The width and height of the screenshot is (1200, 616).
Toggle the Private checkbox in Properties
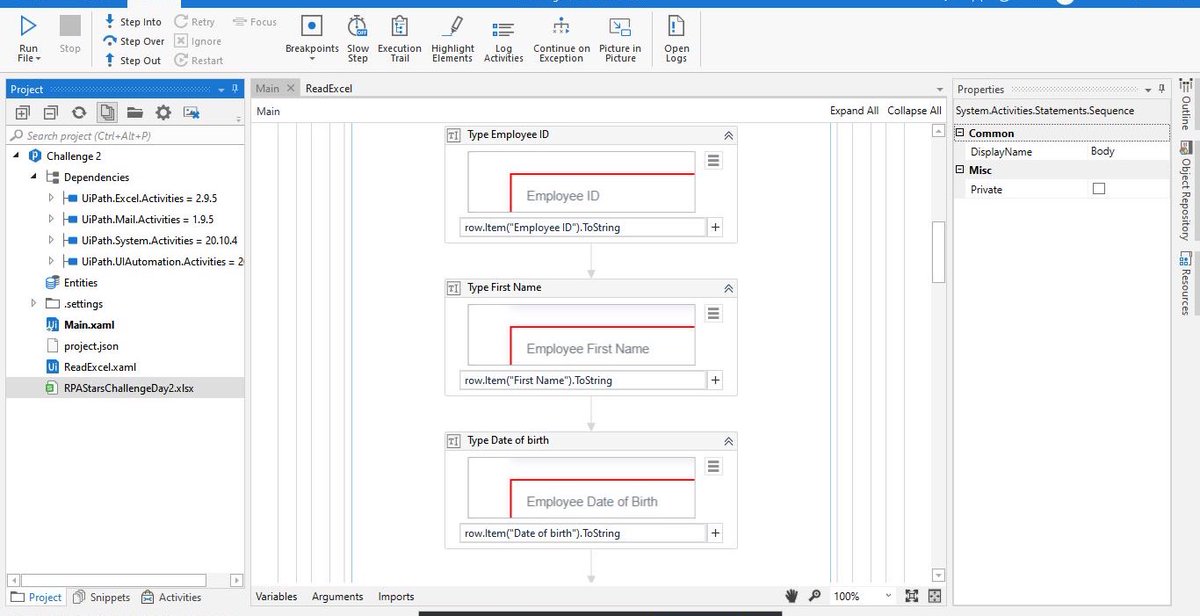[x=1099, y=189]
